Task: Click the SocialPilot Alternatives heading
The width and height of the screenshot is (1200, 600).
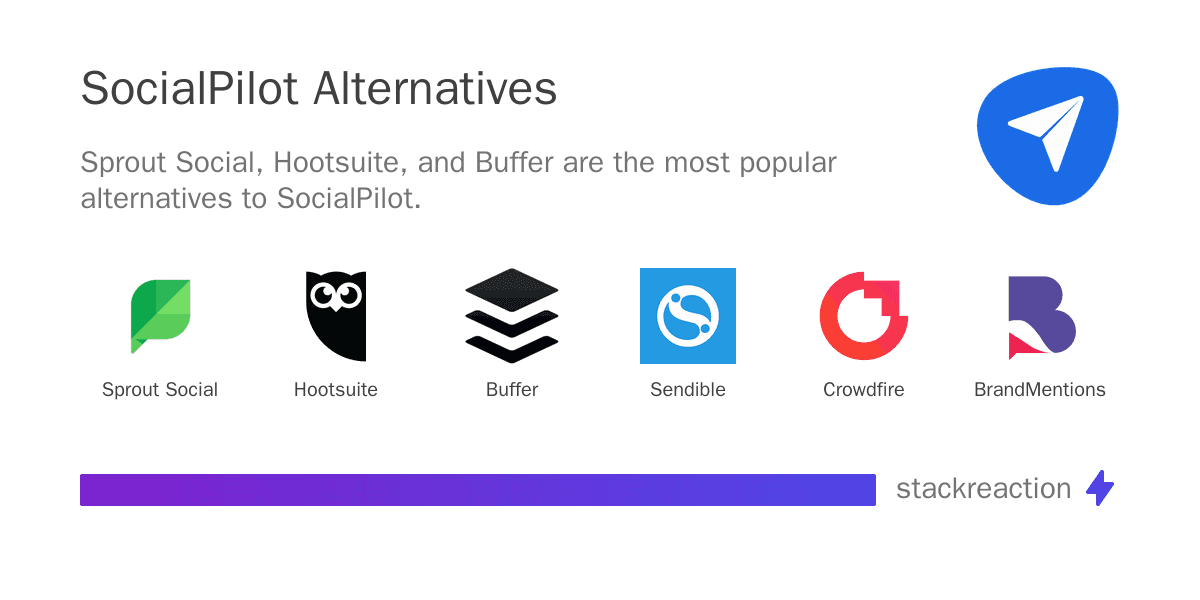Action: point(319,90)
